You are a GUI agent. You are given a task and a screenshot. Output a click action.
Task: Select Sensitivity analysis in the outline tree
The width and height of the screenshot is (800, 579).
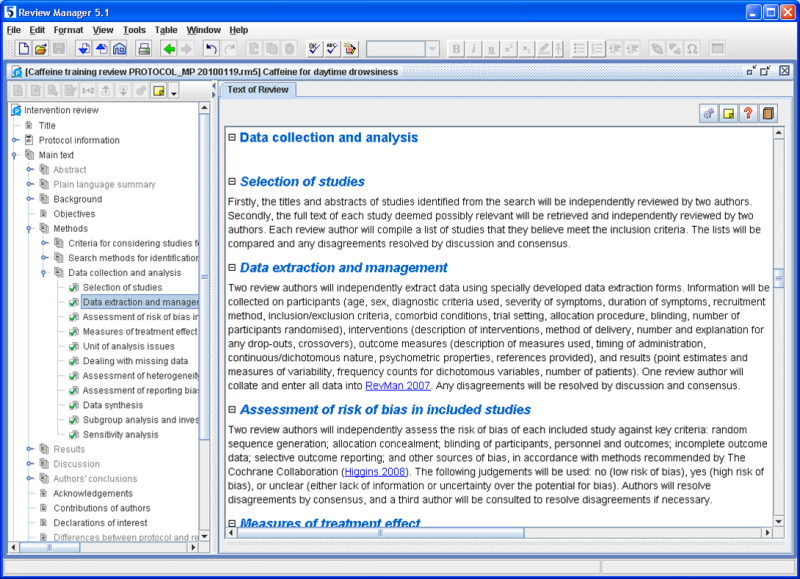(120, 435)
